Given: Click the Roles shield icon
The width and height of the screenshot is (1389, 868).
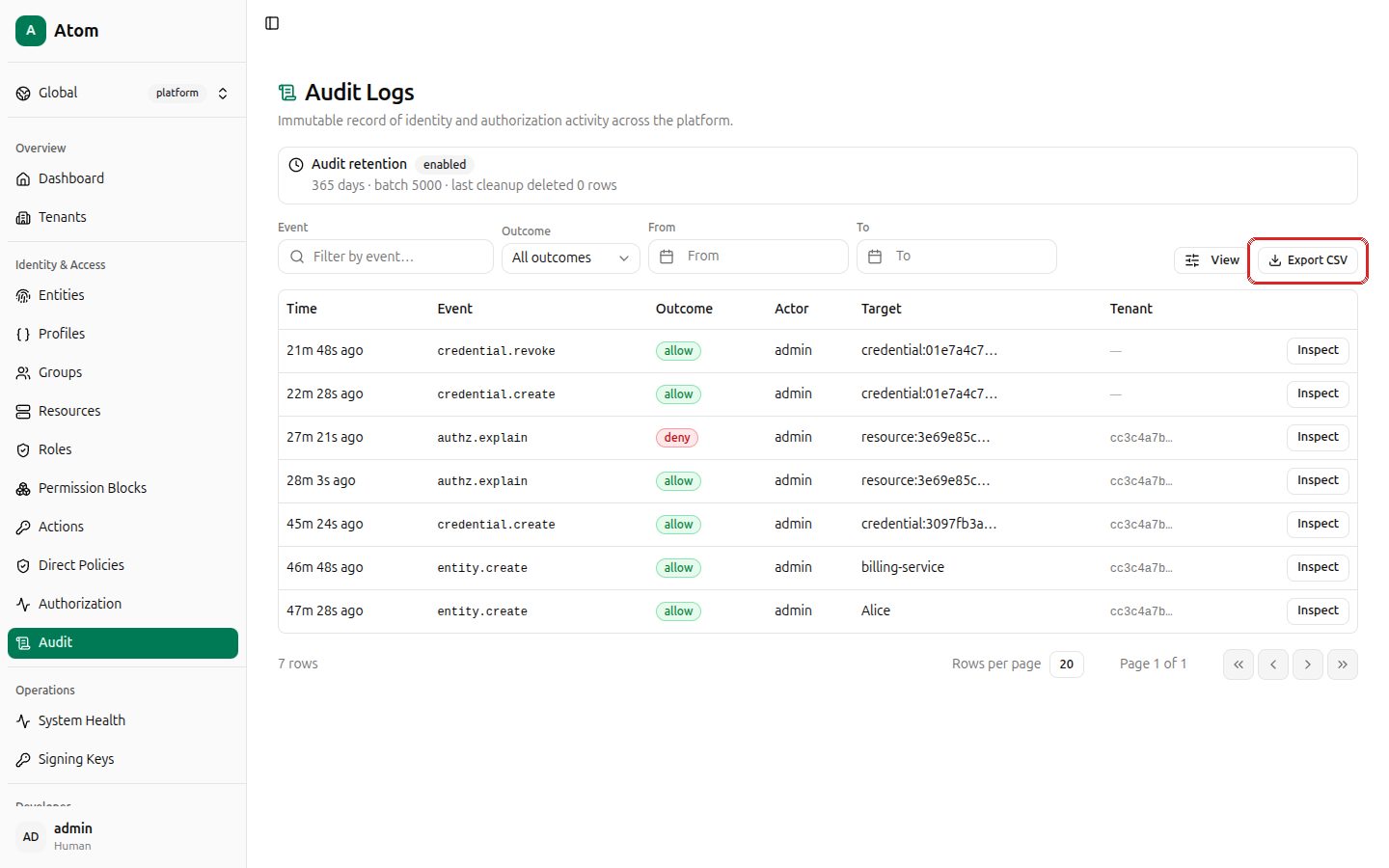Looking at the screenshot, I should point(23,449).
